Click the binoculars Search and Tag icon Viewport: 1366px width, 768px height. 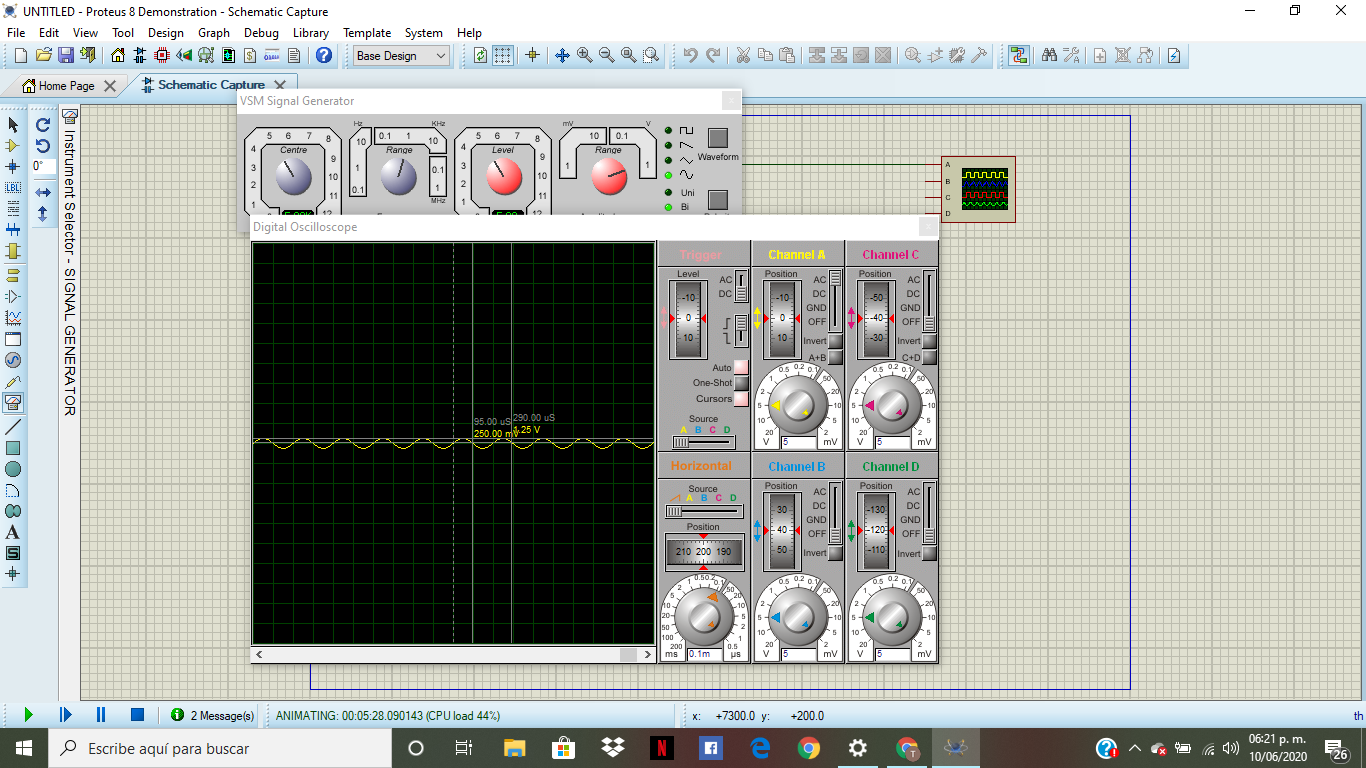point(1049,56)
